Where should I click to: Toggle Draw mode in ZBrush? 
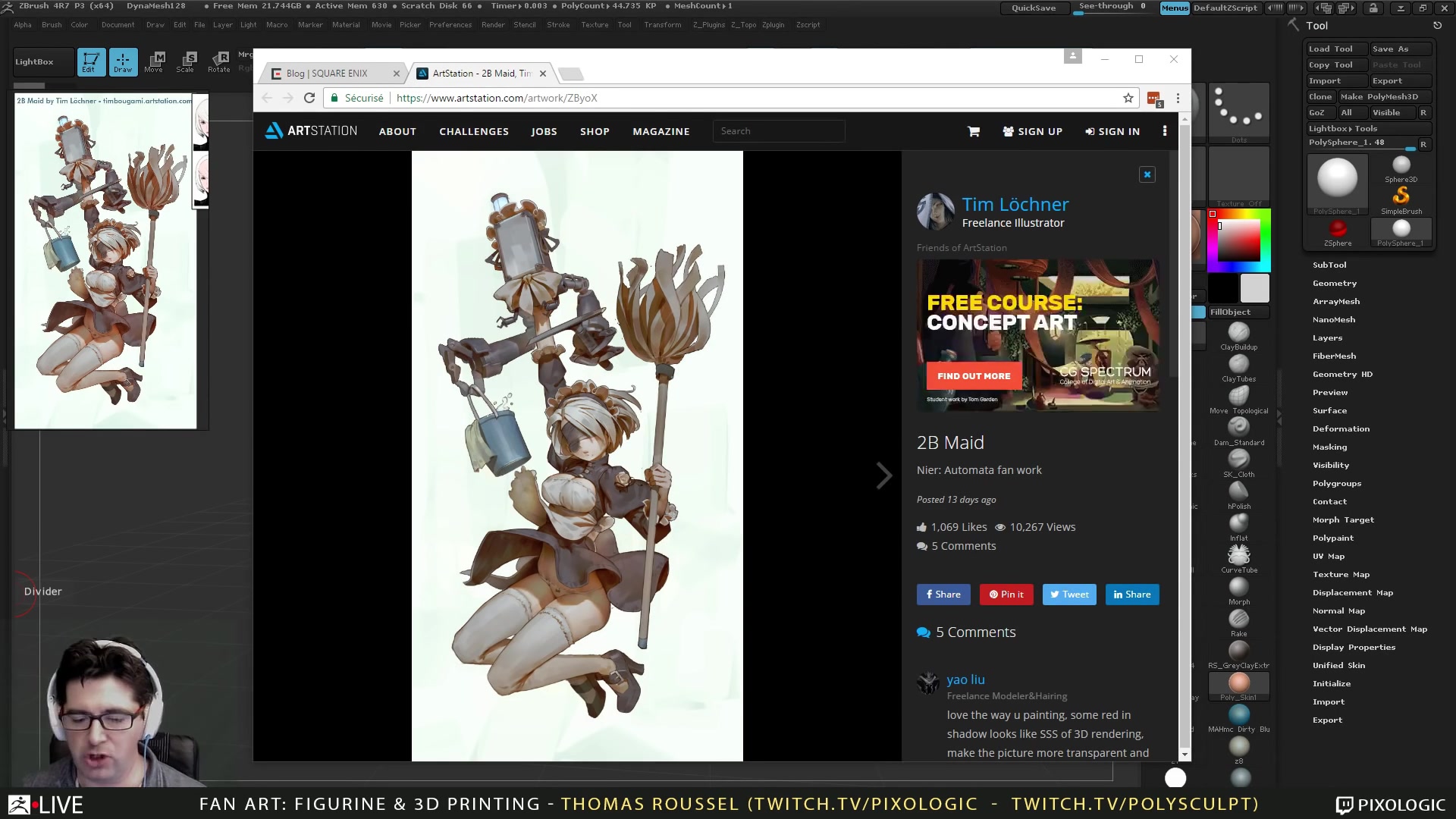123,61
